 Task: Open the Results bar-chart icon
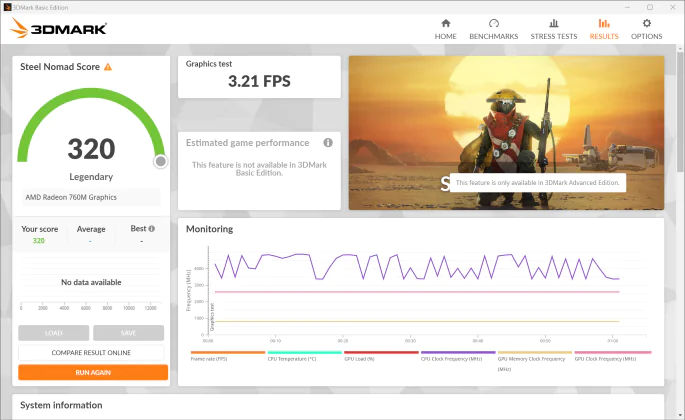(604, 23)
